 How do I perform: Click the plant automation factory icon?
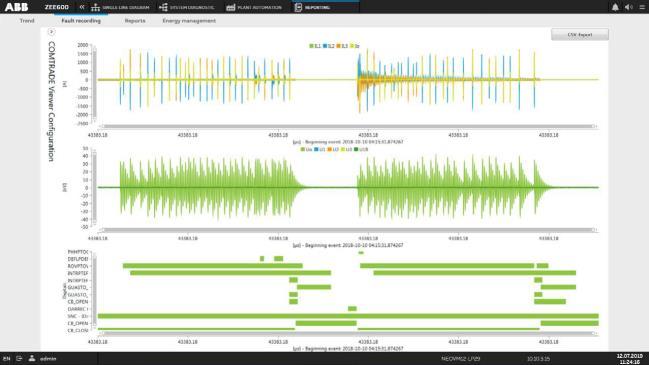pos(231,7)
